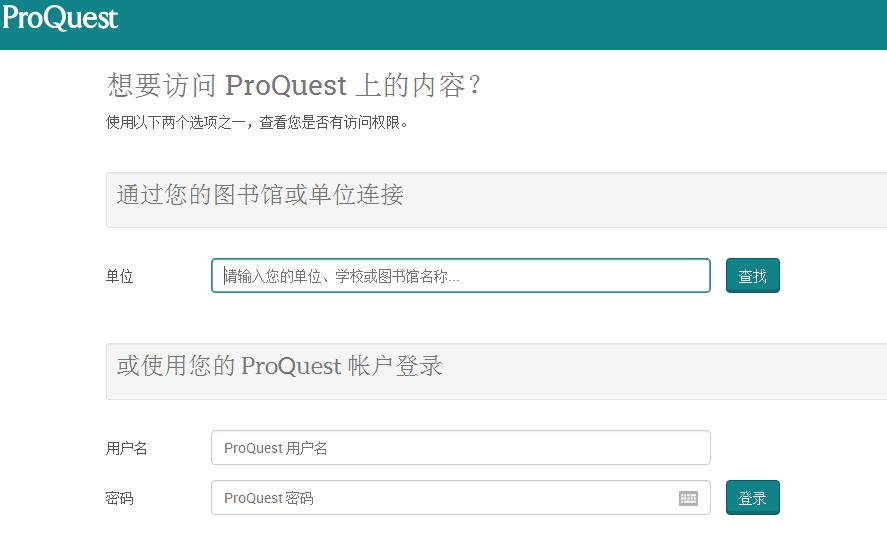Open the virtual keyboard icon in the password field
The width and height of the screenshot is (887, 549).
(x=688, y=498)
